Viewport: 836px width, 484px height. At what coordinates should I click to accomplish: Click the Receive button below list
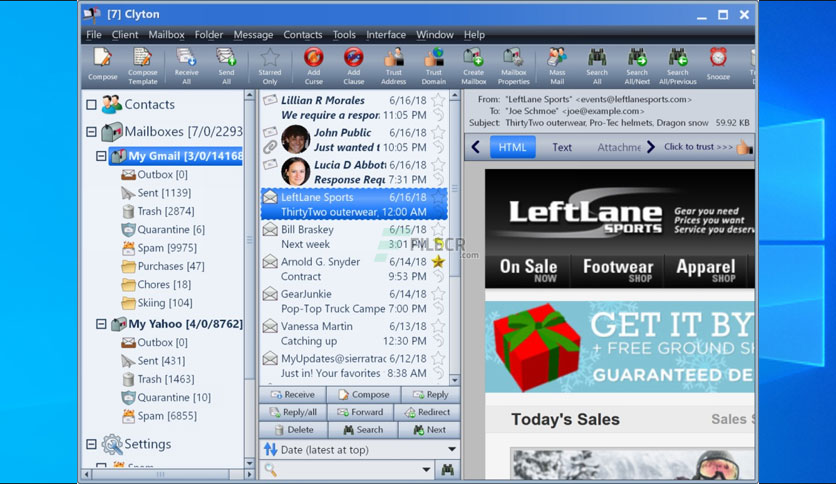point(292,394)
